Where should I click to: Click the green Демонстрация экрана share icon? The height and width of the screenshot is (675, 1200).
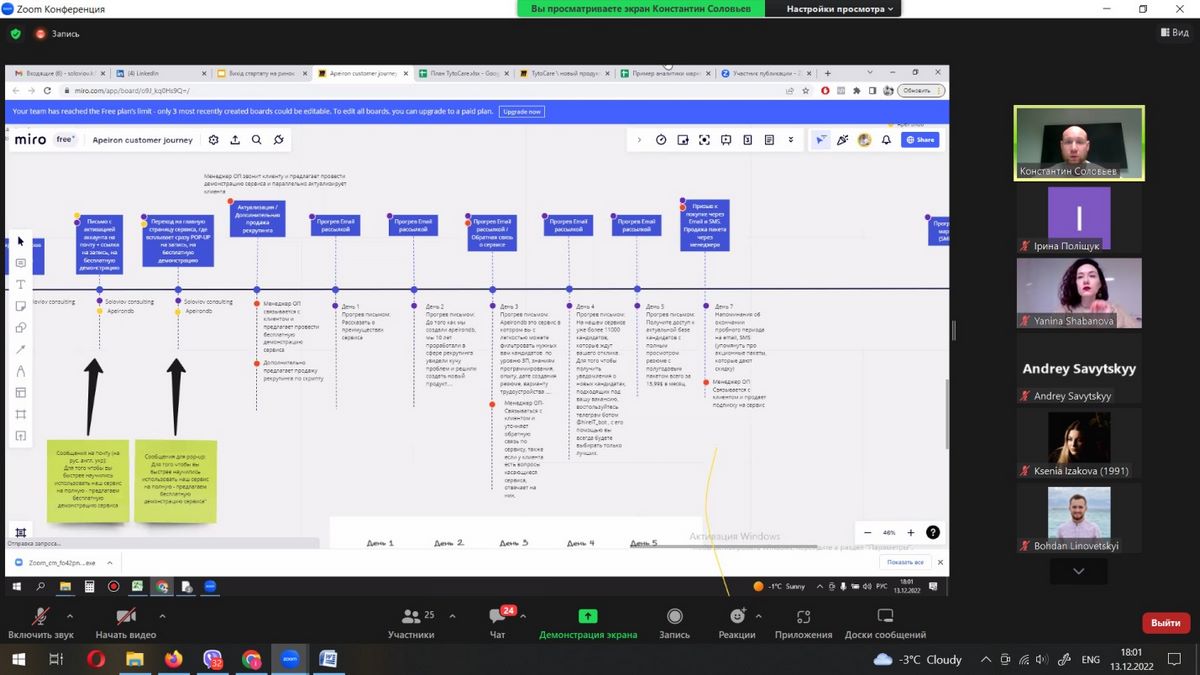click(x=588, y=617)
